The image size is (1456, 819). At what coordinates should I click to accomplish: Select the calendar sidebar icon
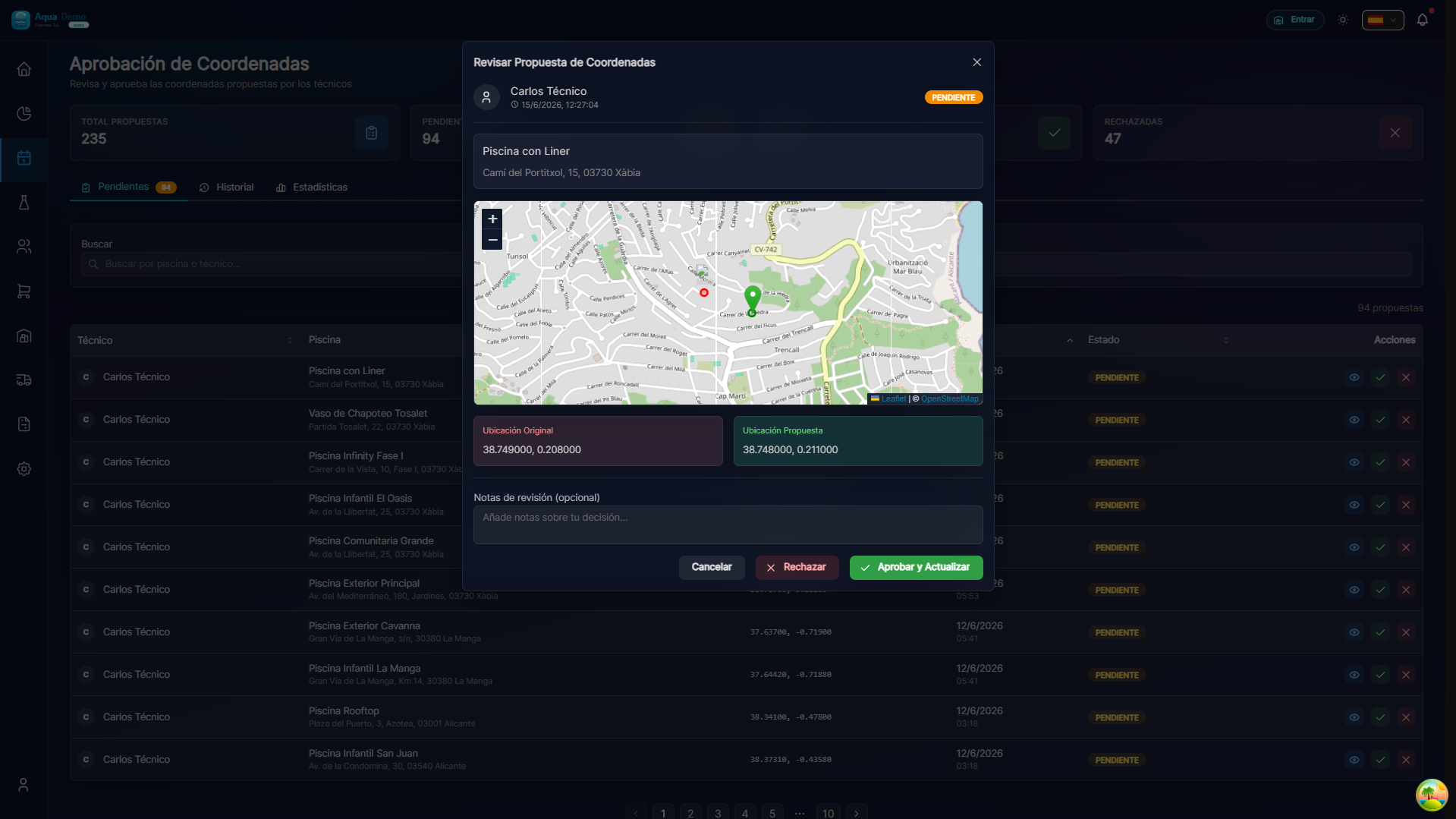click(24, 158)
